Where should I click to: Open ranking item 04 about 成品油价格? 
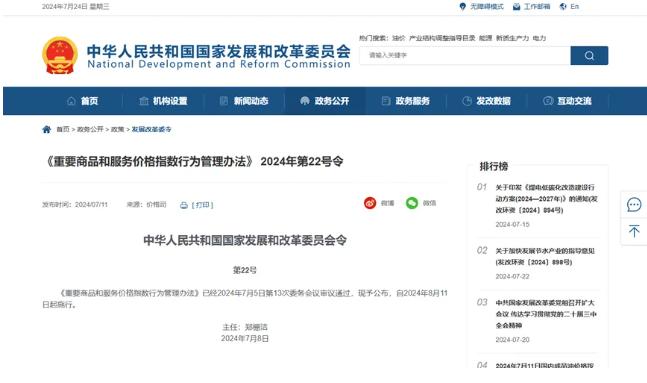click(544, 365)
